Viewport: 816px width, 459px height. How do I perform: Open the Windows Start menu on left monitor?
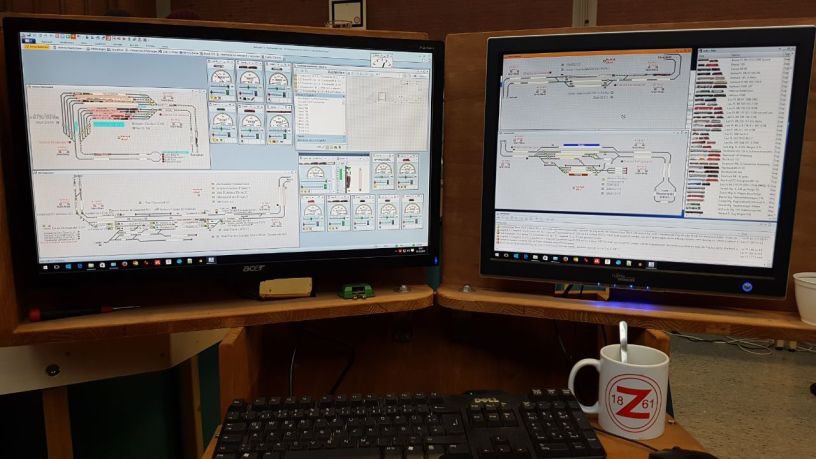tap(45, 267)
